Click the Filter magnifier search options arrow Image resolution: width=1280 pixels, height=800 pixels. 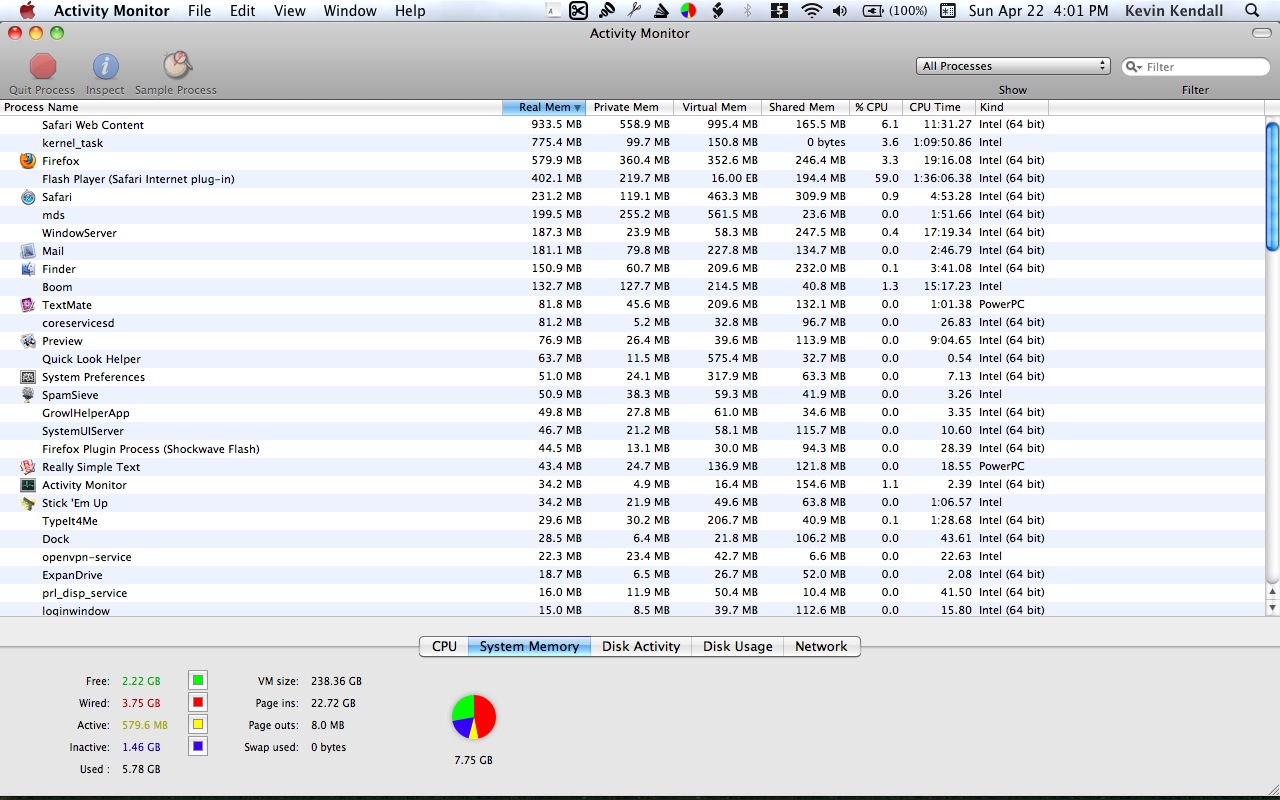[x=1134, y=67]
